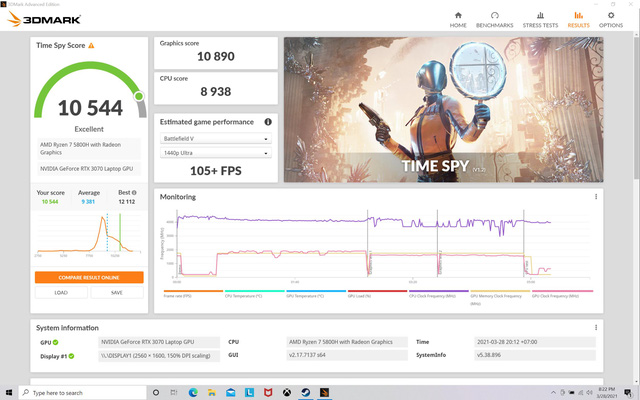Click the System information CPU name field
The width and height of the screenshot is (640, 400).
[347, 342]
